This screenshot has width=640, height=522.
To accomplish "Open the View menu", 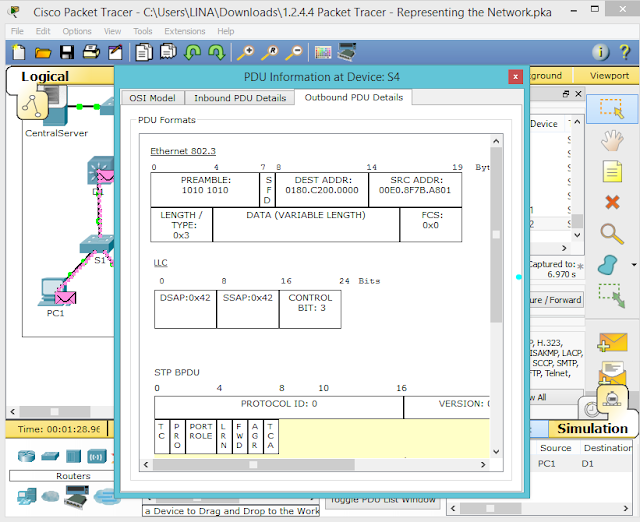I will coord(112,31).
